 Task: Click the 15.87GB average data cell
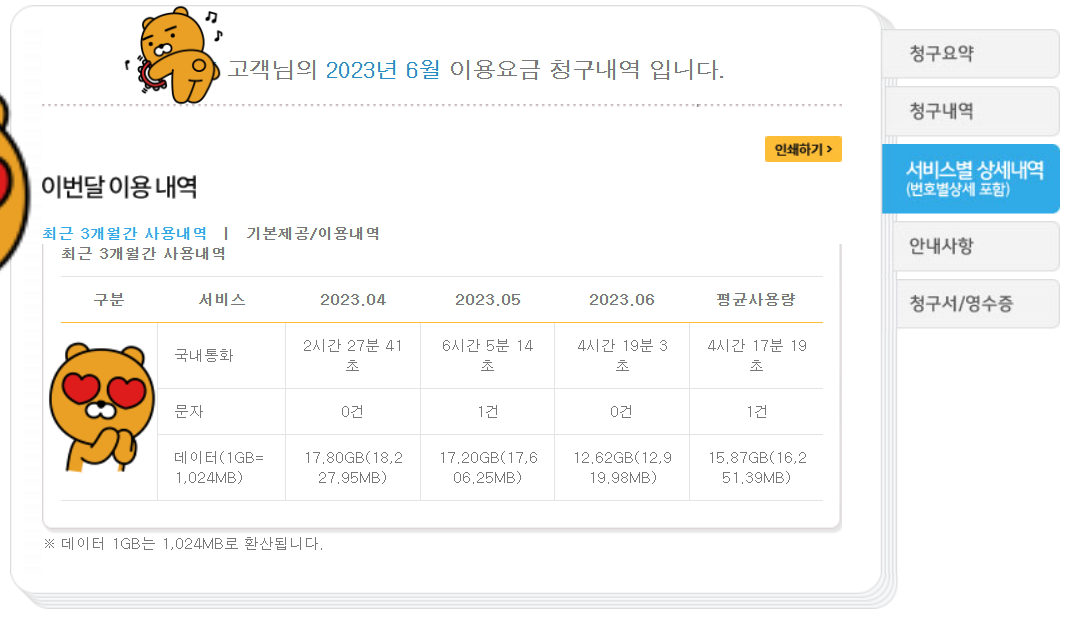click(756, 467)
